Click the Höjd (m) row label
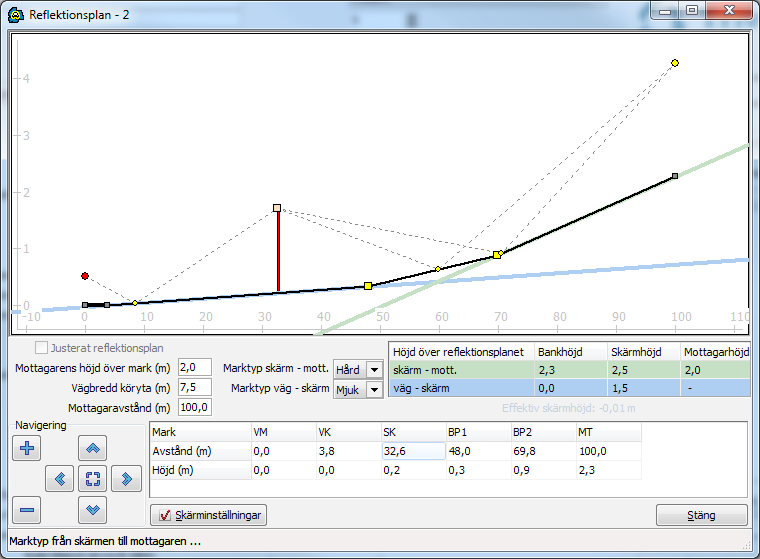 click(x=201, y=470)
